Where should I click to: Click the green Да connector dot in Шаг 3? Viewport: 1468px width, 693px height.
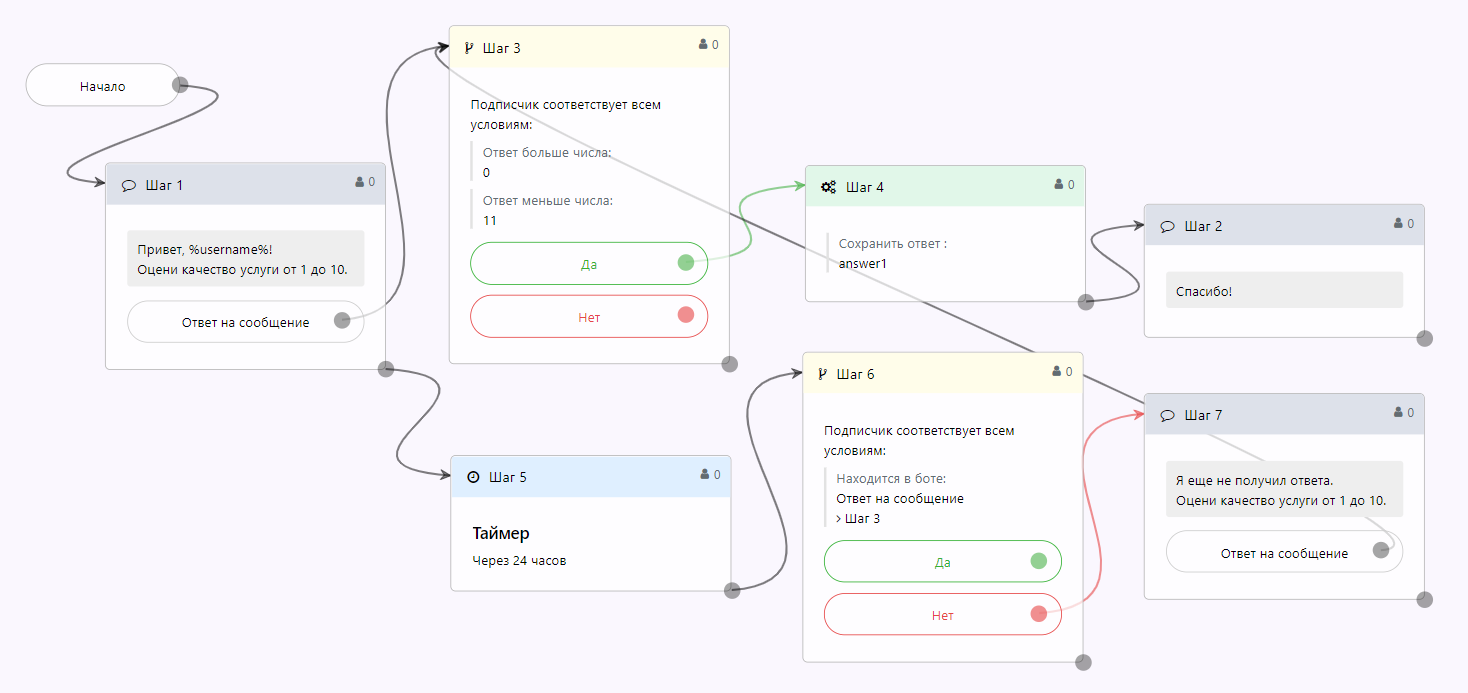pos(686,263)
